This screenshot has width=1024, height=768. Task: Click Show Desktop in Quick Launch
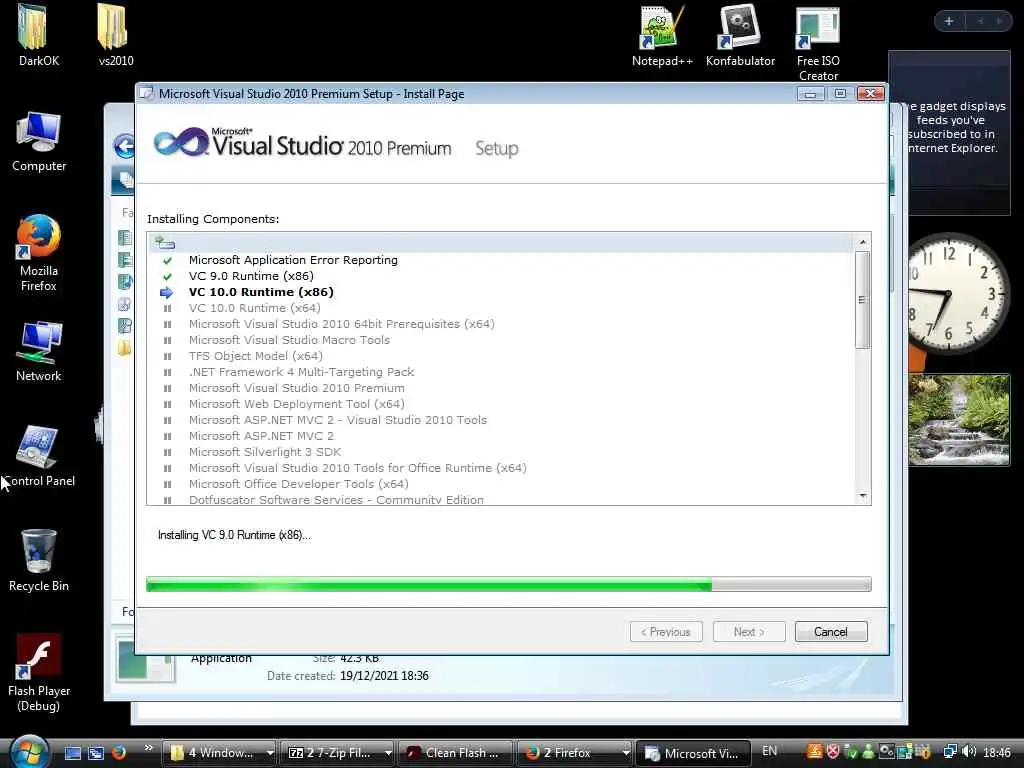72,753
